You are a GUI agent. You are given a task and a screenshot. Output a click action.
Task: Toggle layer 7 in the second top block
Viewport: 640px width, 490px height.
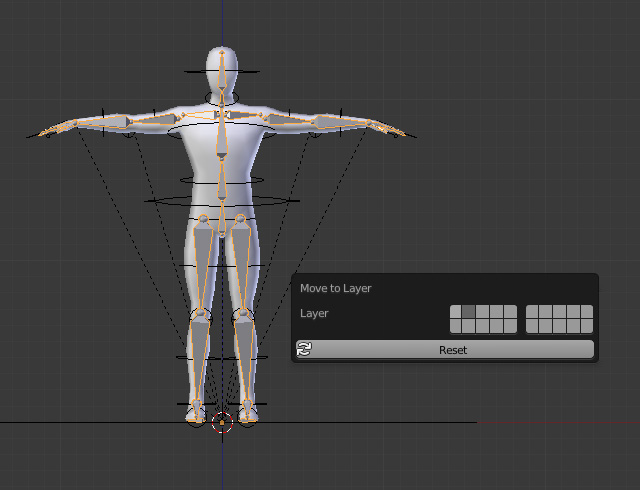coord(545,312)
